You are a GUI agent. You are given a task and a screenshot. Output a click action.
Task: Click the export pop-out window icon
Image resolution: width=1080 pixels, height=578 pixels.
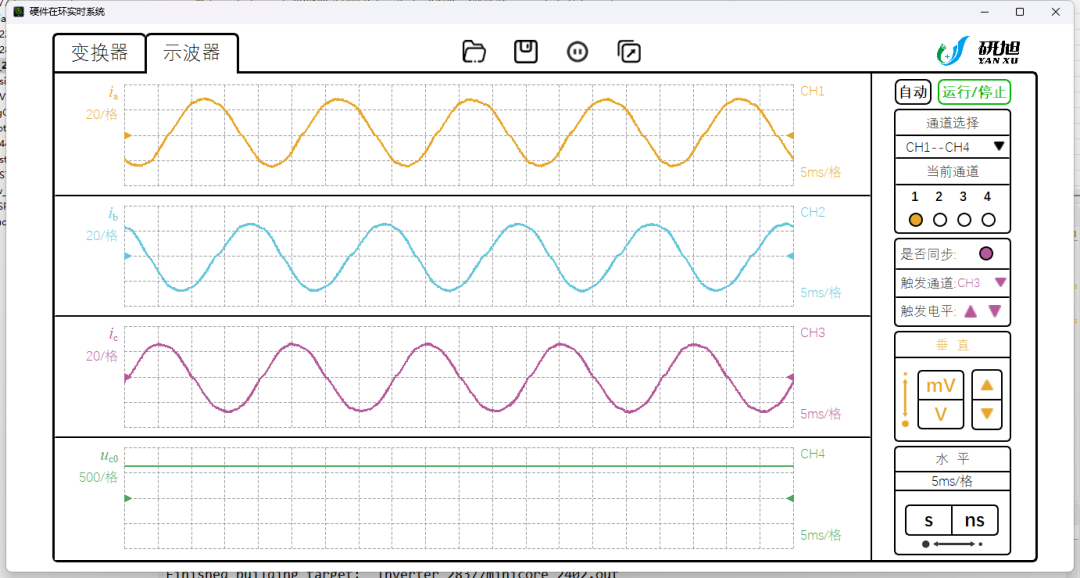[629, 52]
